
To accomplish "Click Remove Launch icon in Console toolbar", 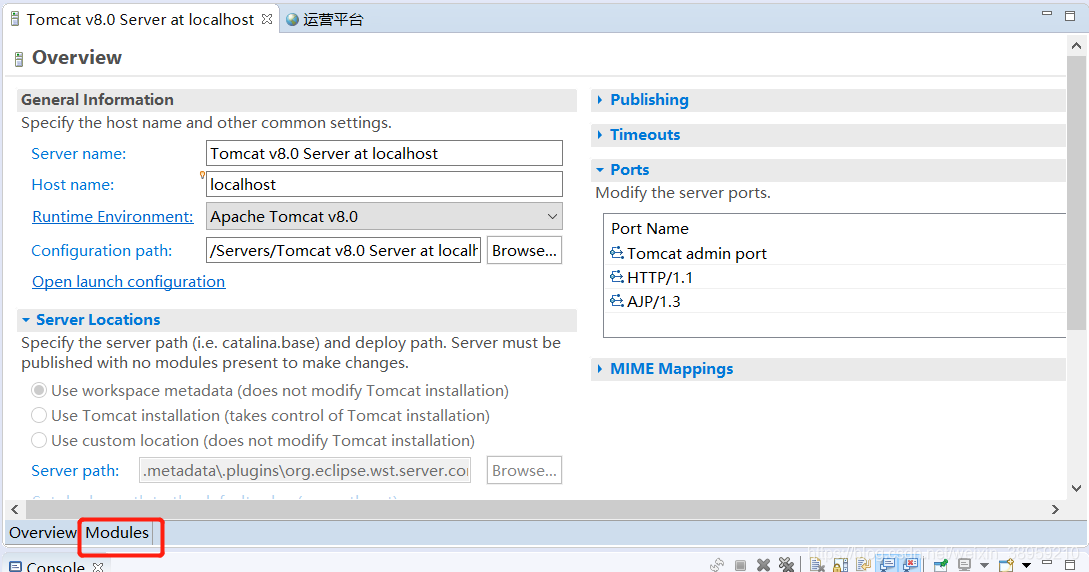I will tap(763, 565).
